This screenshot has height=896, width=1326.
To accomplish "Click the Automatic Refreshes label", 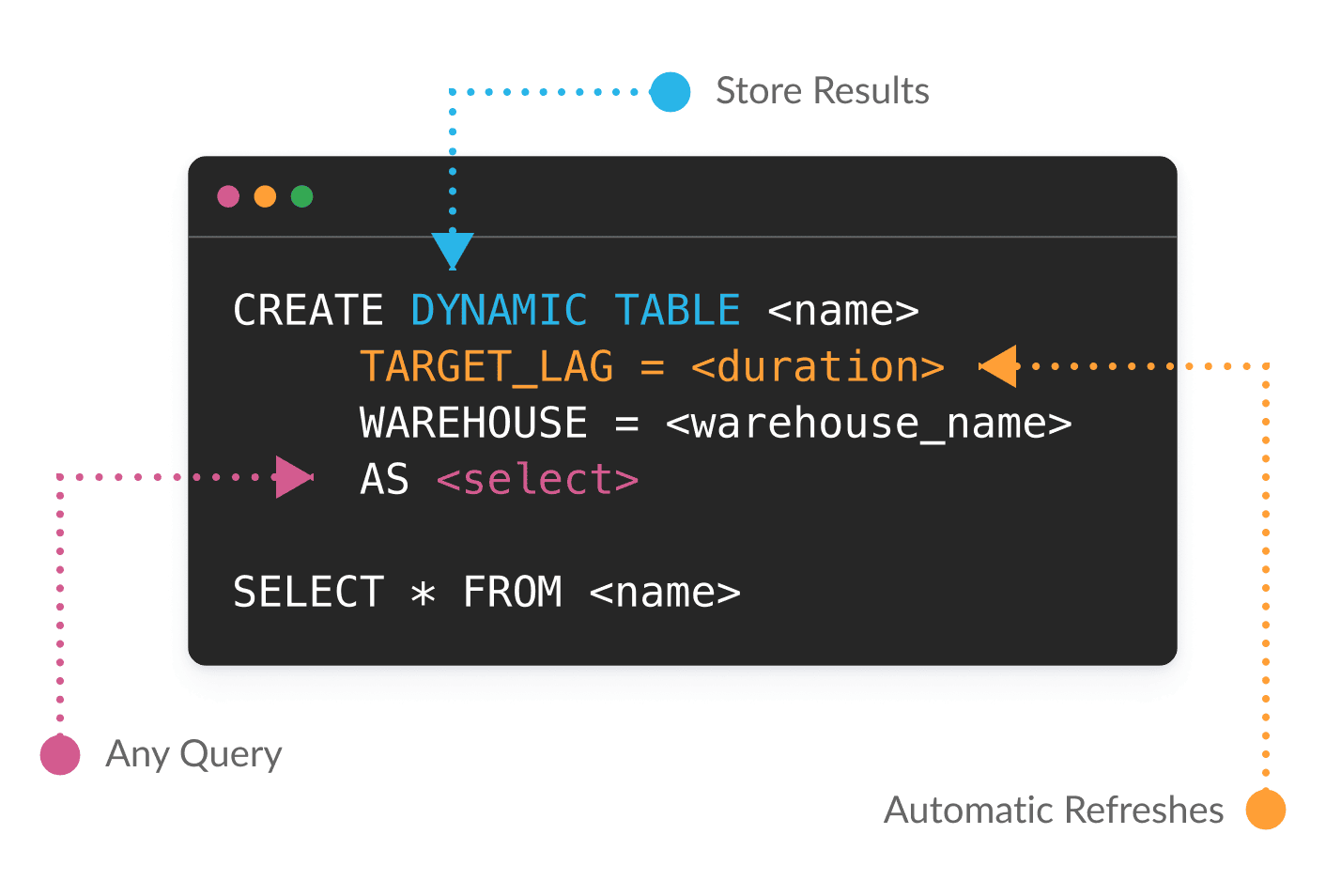I will point(1054,810).
